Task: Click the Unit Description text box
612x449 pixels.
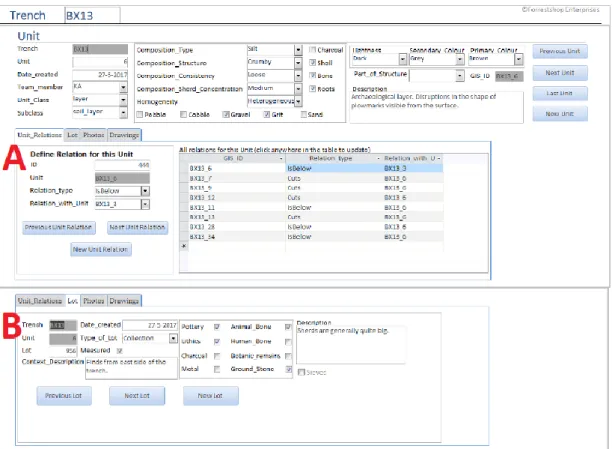Action: click(x=437, y=107)
